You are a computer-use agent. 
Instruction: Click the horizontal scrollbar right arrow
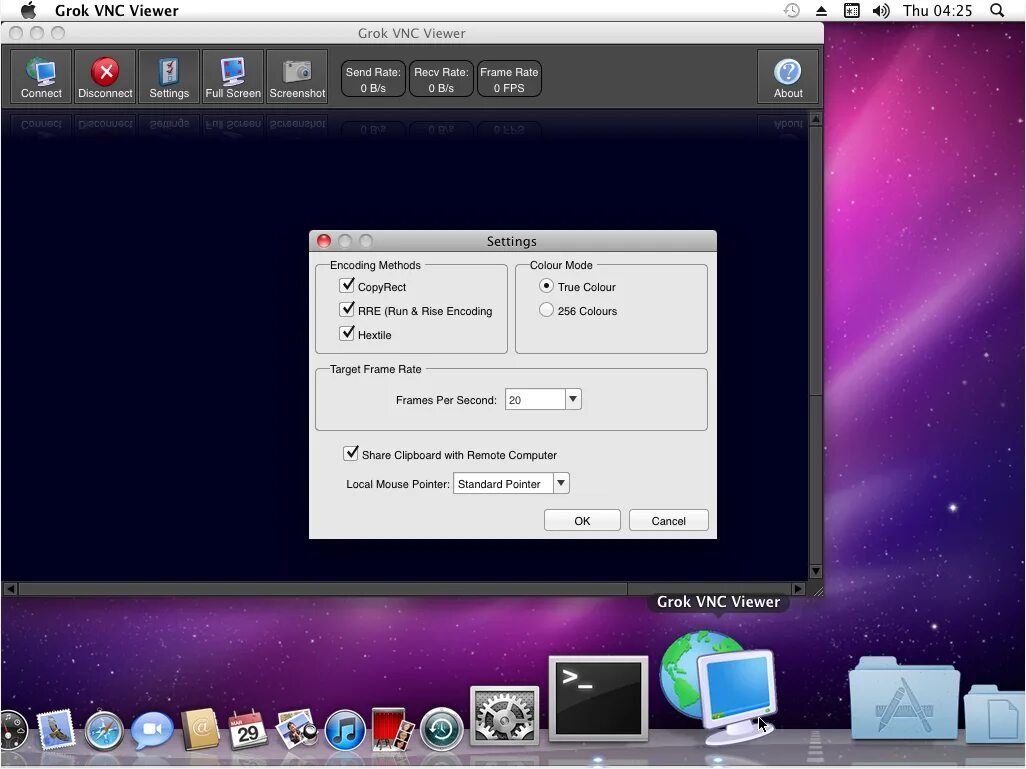798,589
